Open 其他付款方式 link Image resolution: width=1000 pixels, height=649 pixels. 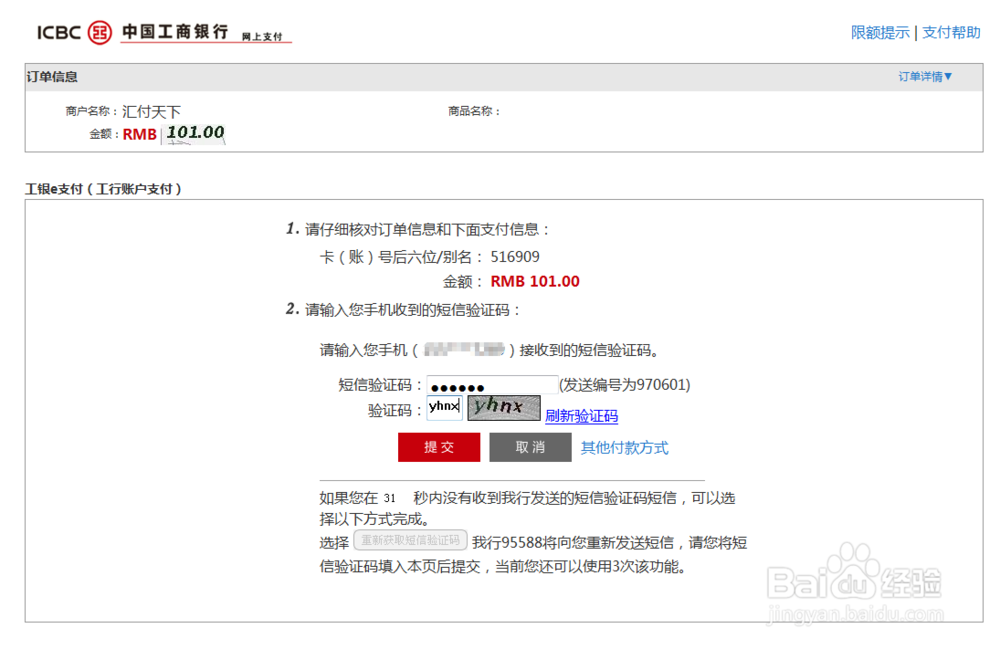pos(624,448)
